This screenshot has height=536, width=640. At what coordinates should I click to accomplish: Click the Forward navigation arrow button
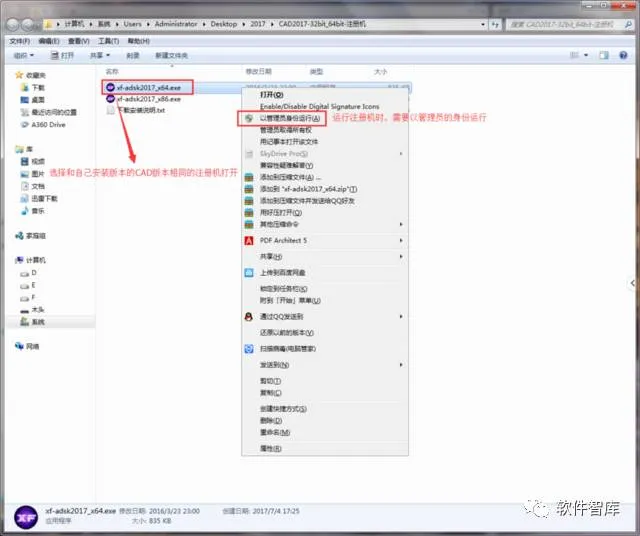[x=28, y=25]
